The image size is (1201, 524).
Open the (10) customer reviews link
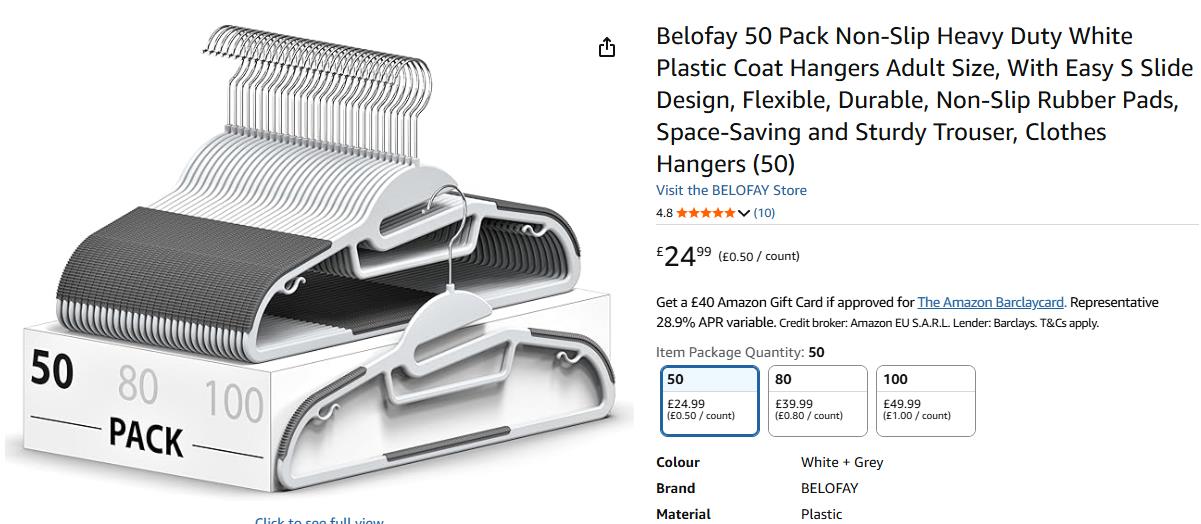click(764, 213)
